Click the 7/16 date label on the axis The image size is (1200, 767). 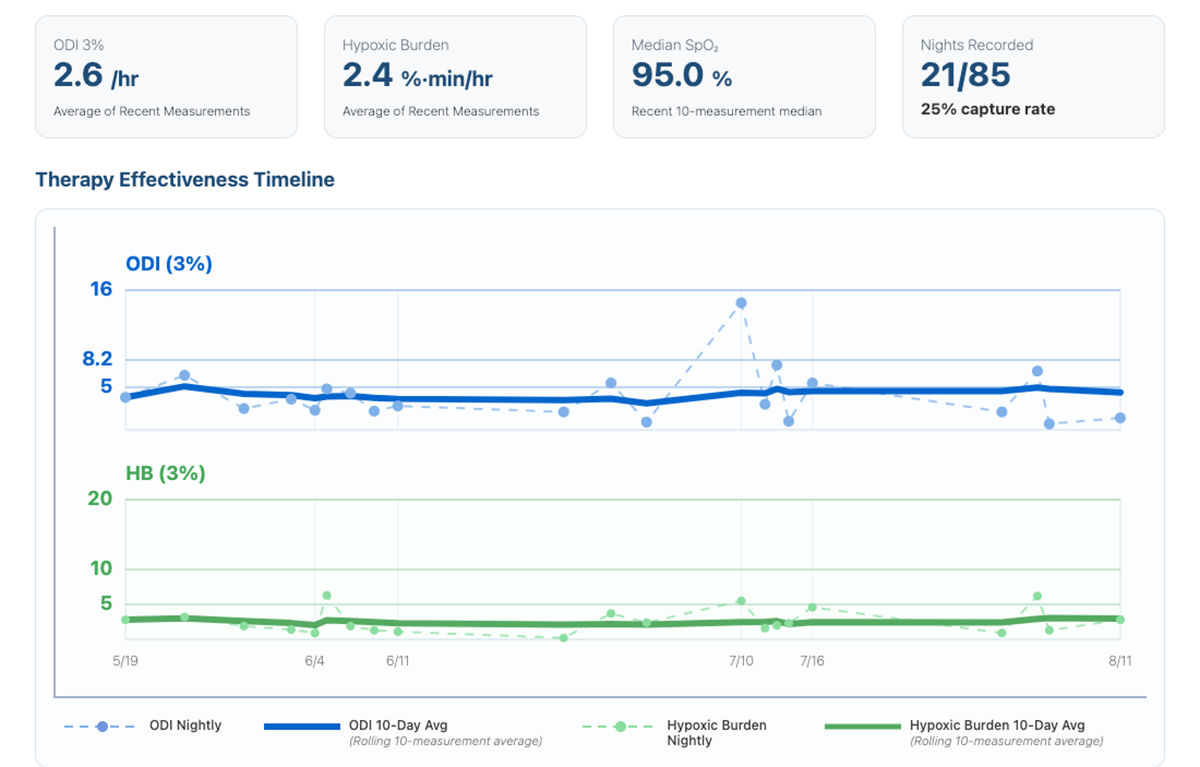(812, 661)
